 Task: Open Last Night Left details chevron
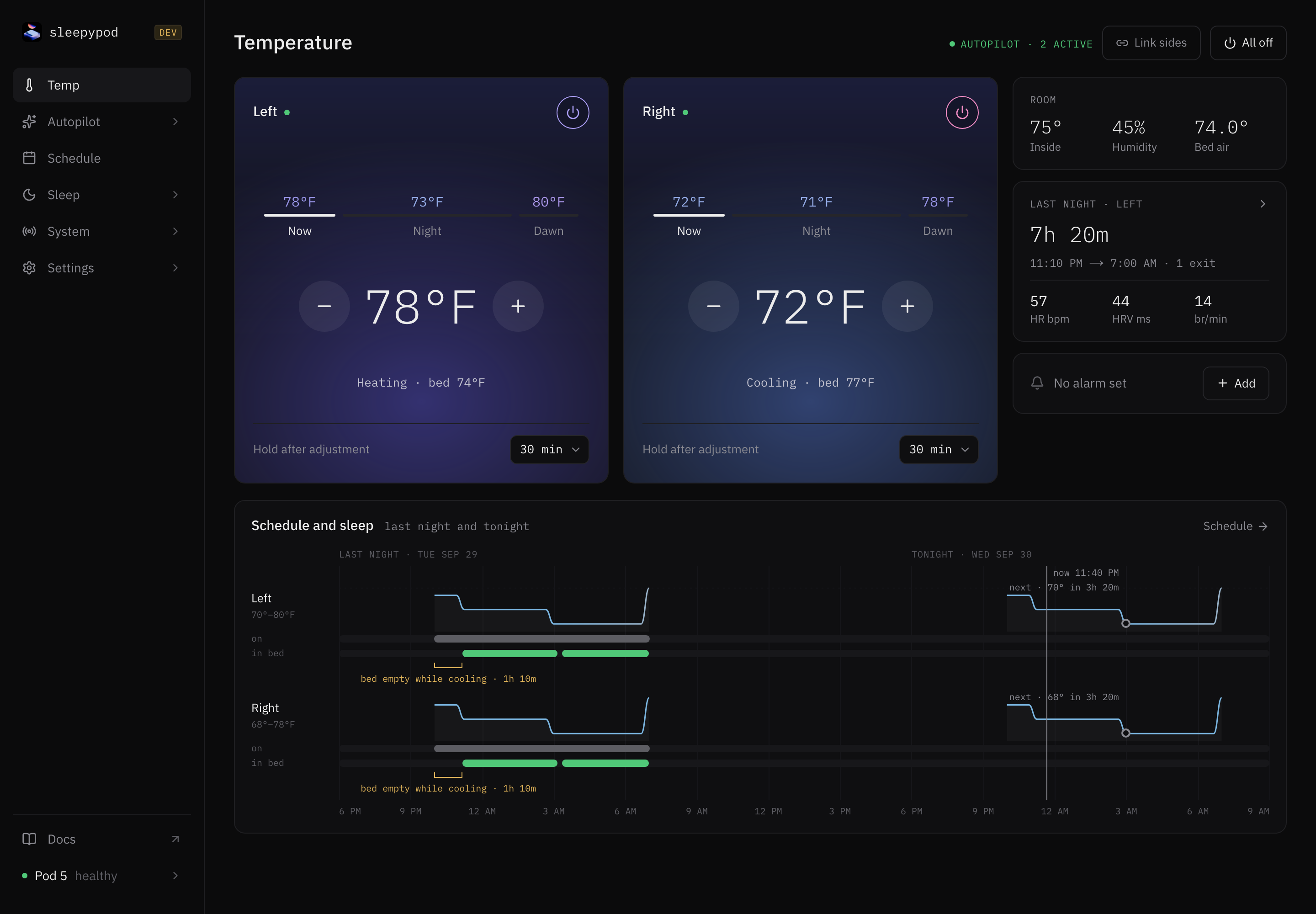[1263, 204]
